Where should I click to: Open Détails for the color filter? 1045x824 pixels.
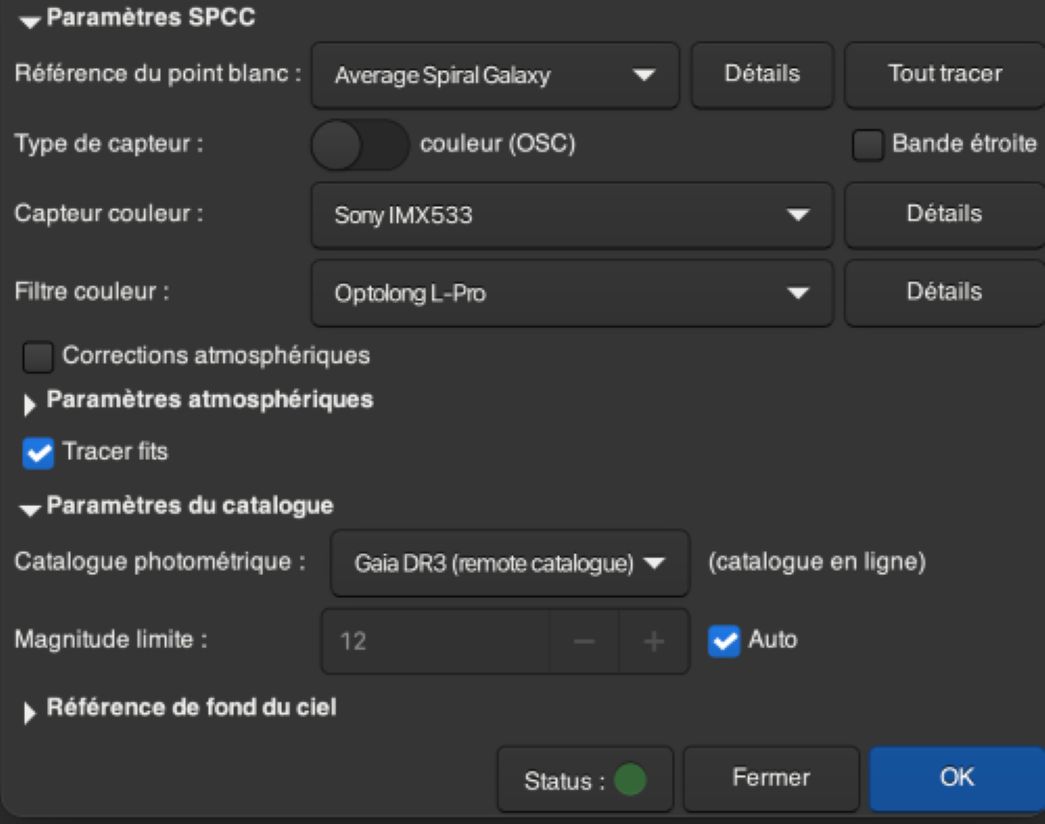943,294
